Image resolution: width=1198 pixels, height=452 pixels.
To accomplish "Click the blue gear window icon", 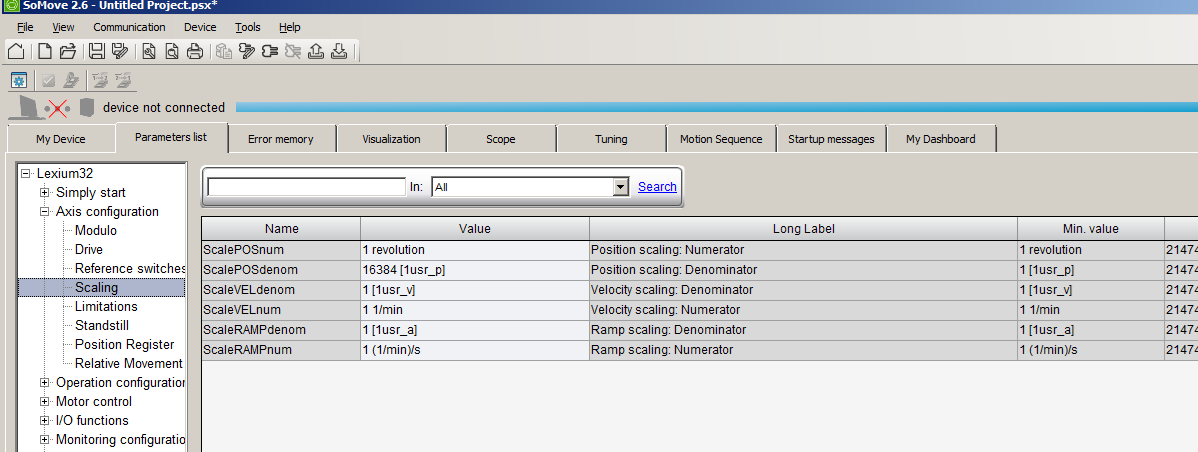I will tap(19, 80).
